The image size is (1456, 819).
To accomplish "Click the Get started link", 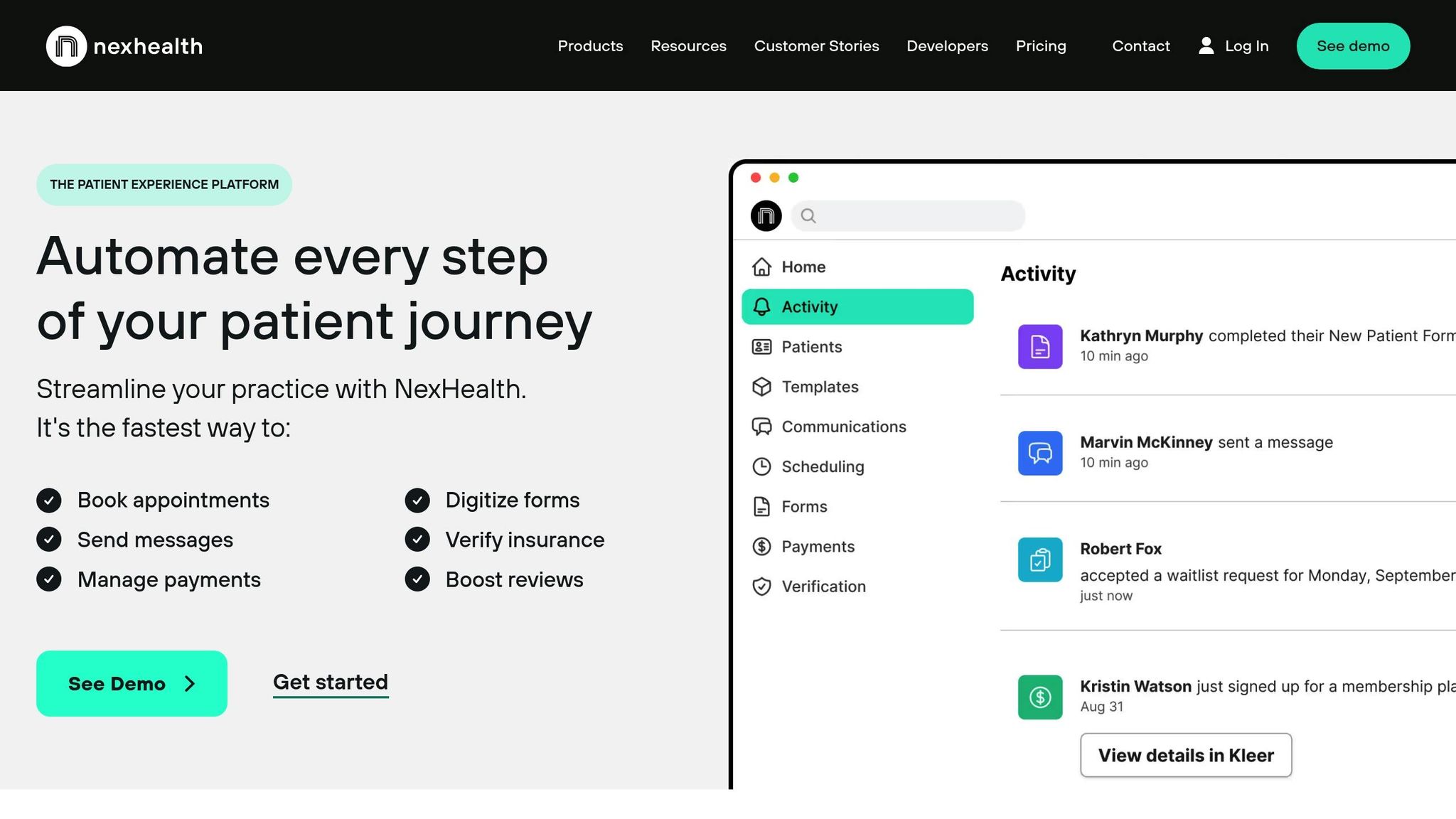I will [x=330, y=682].
